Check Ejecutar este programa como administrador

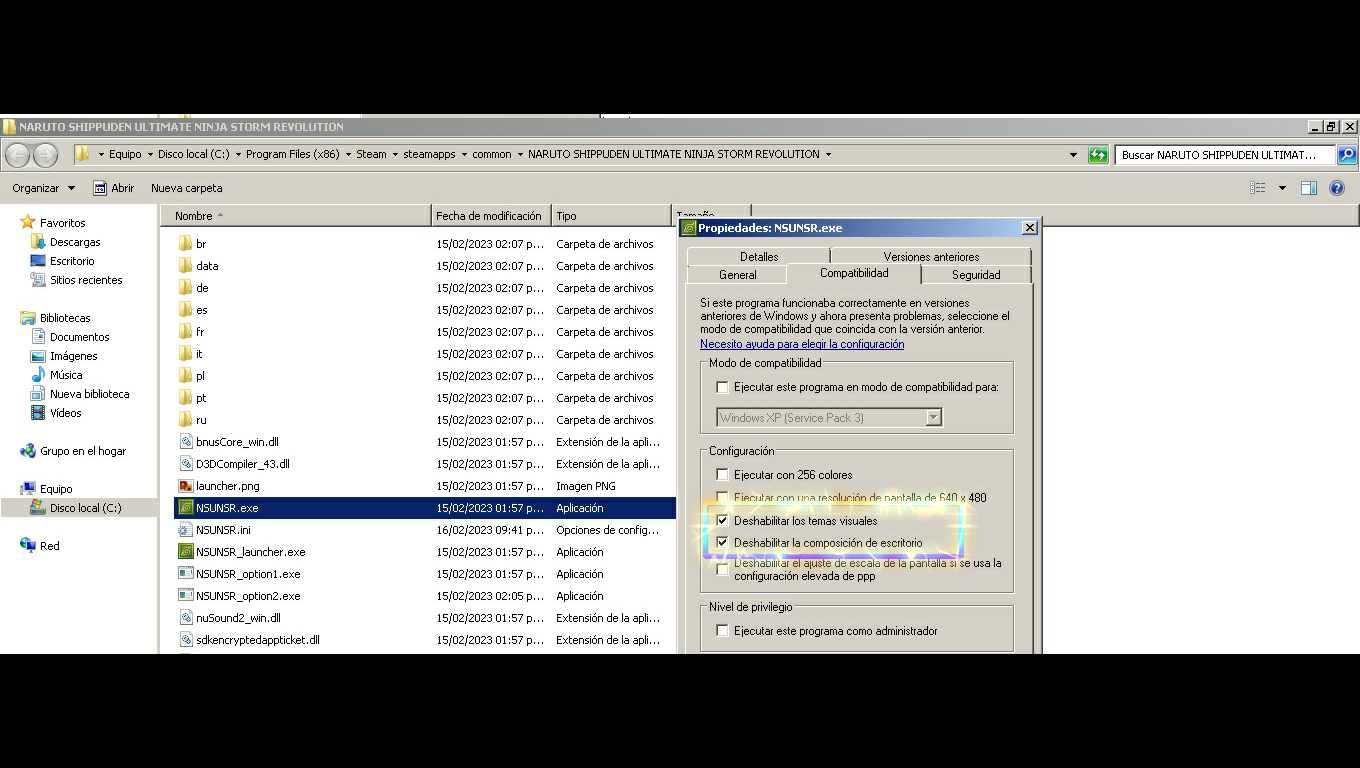[x=722, y=631]
